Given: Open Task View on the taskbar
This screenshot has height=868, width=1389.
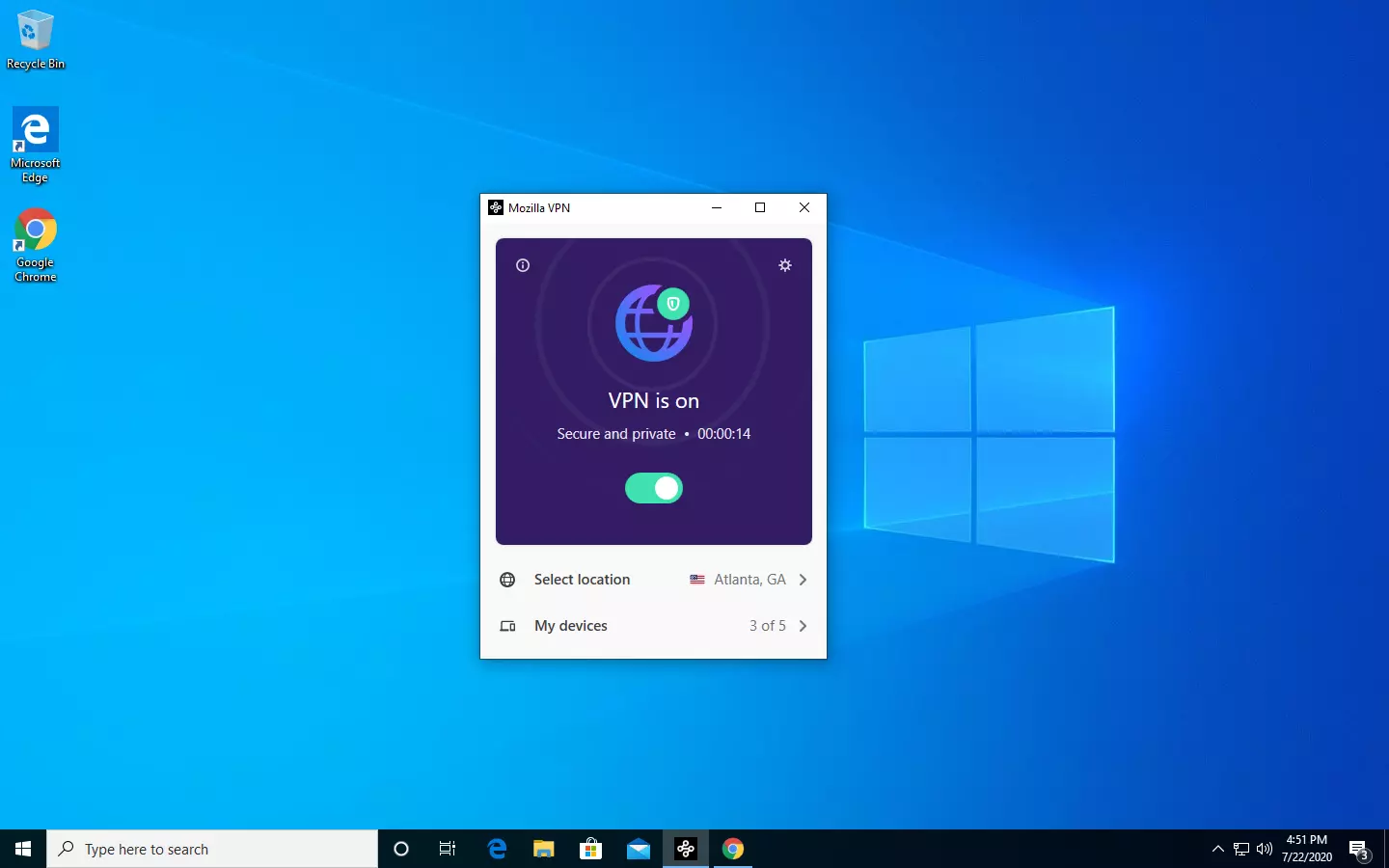Looking at the screenshot, I should tap(448, 849).
